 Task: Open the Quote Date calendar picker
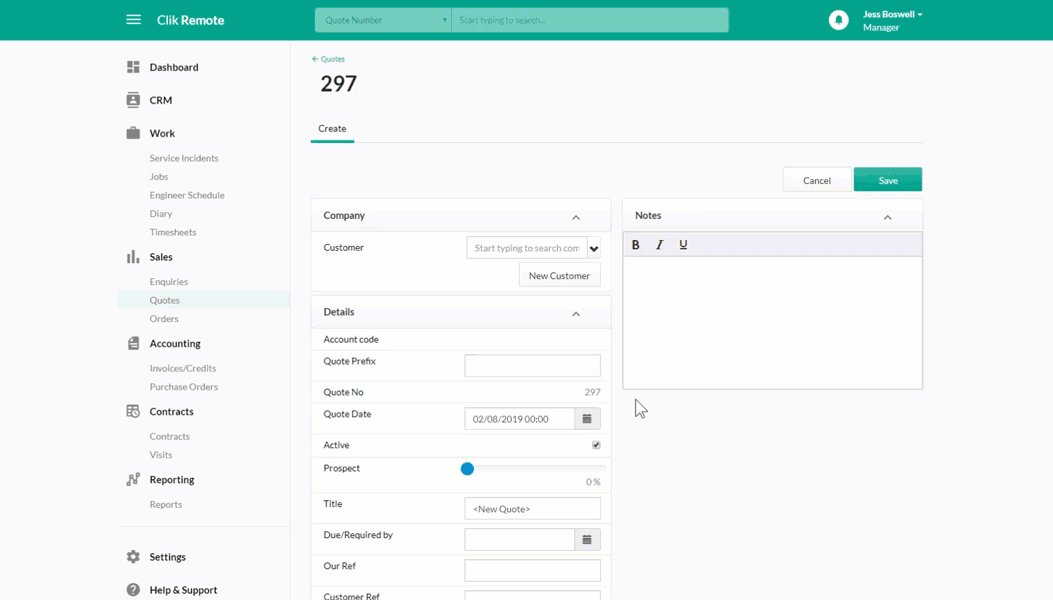tap(587, 419)
